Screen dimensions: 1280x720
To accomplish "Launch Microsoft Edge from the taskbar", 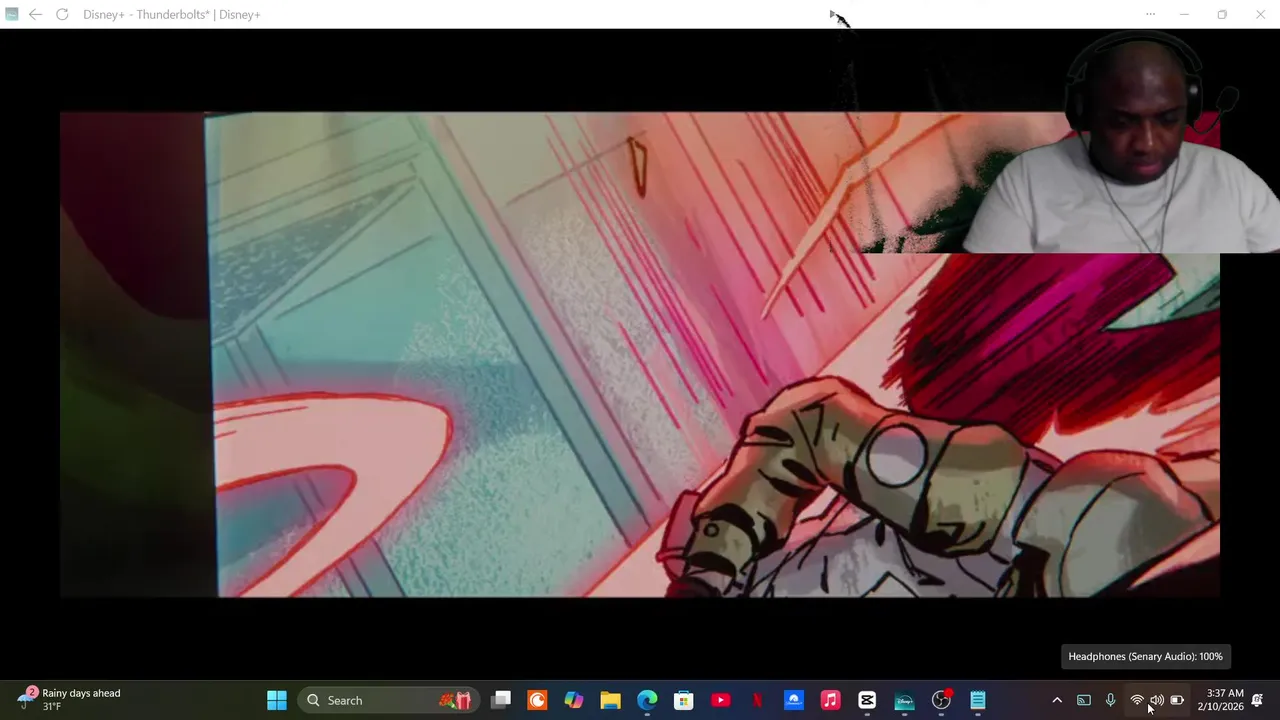I will coord(647,700).
